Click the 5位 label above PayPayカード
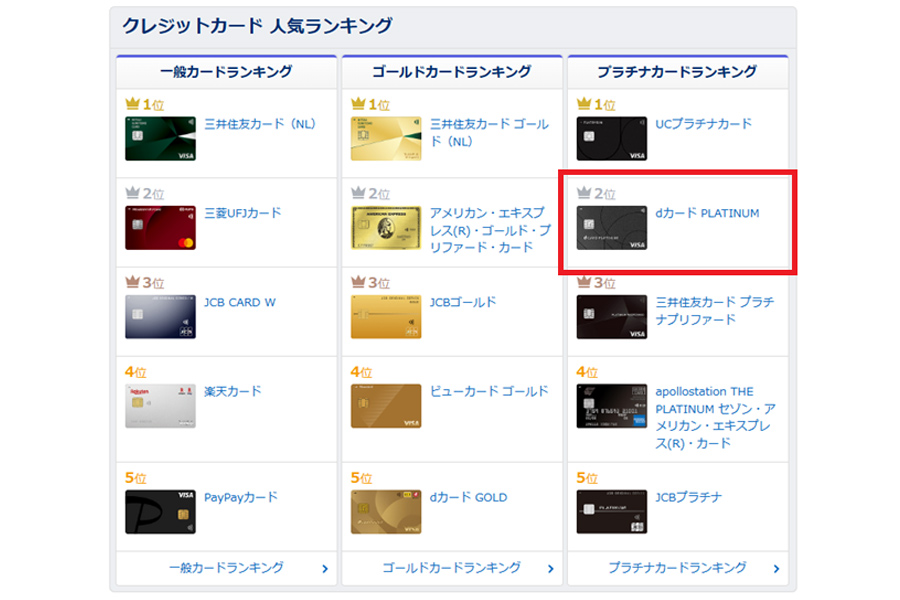Screen dimensions: 900x600 [135, 478]
